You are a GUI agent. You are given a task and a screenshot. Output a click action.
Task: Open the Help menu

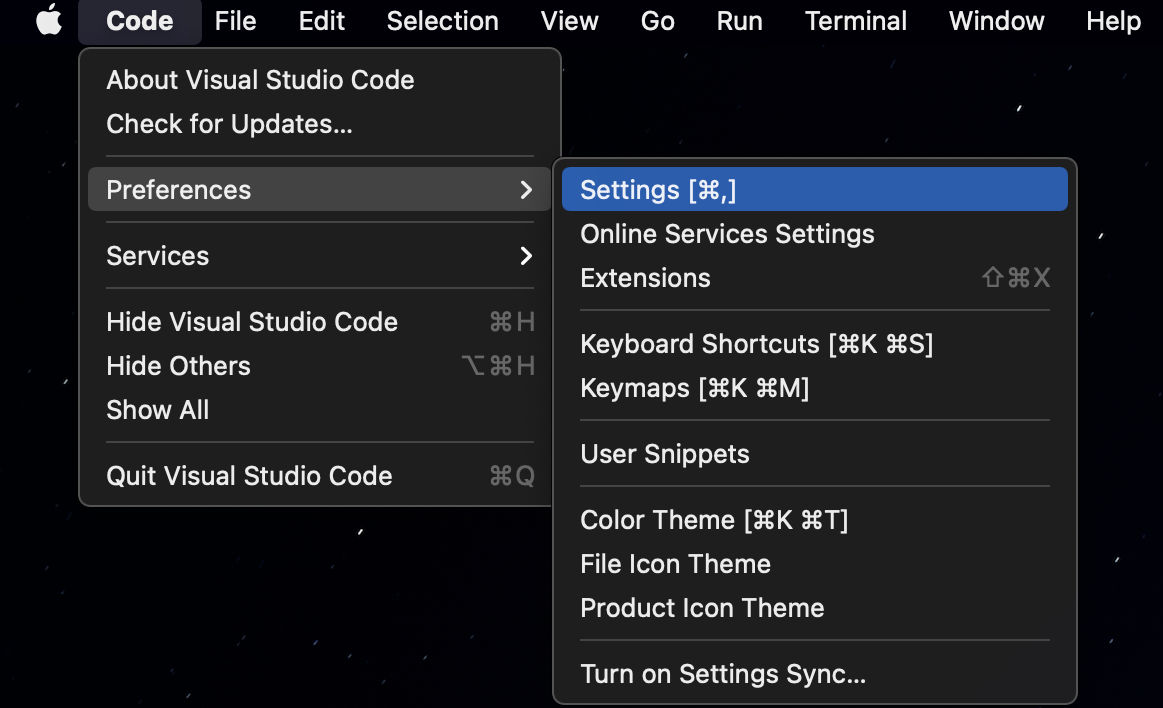point(1113,21)
